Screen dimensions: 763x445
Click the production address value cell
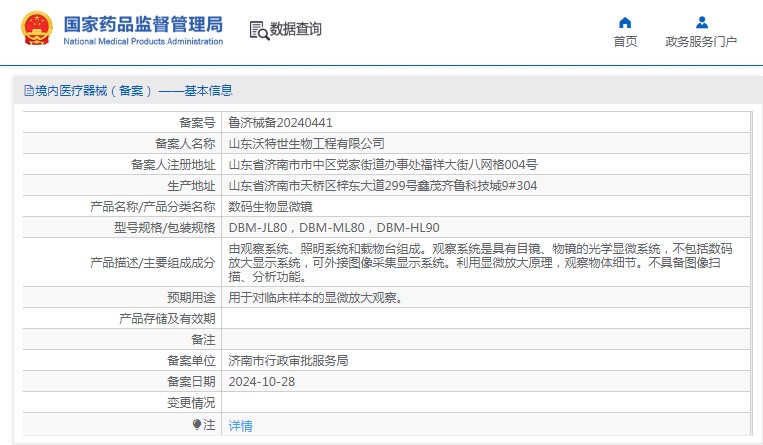tap(383, 185)
